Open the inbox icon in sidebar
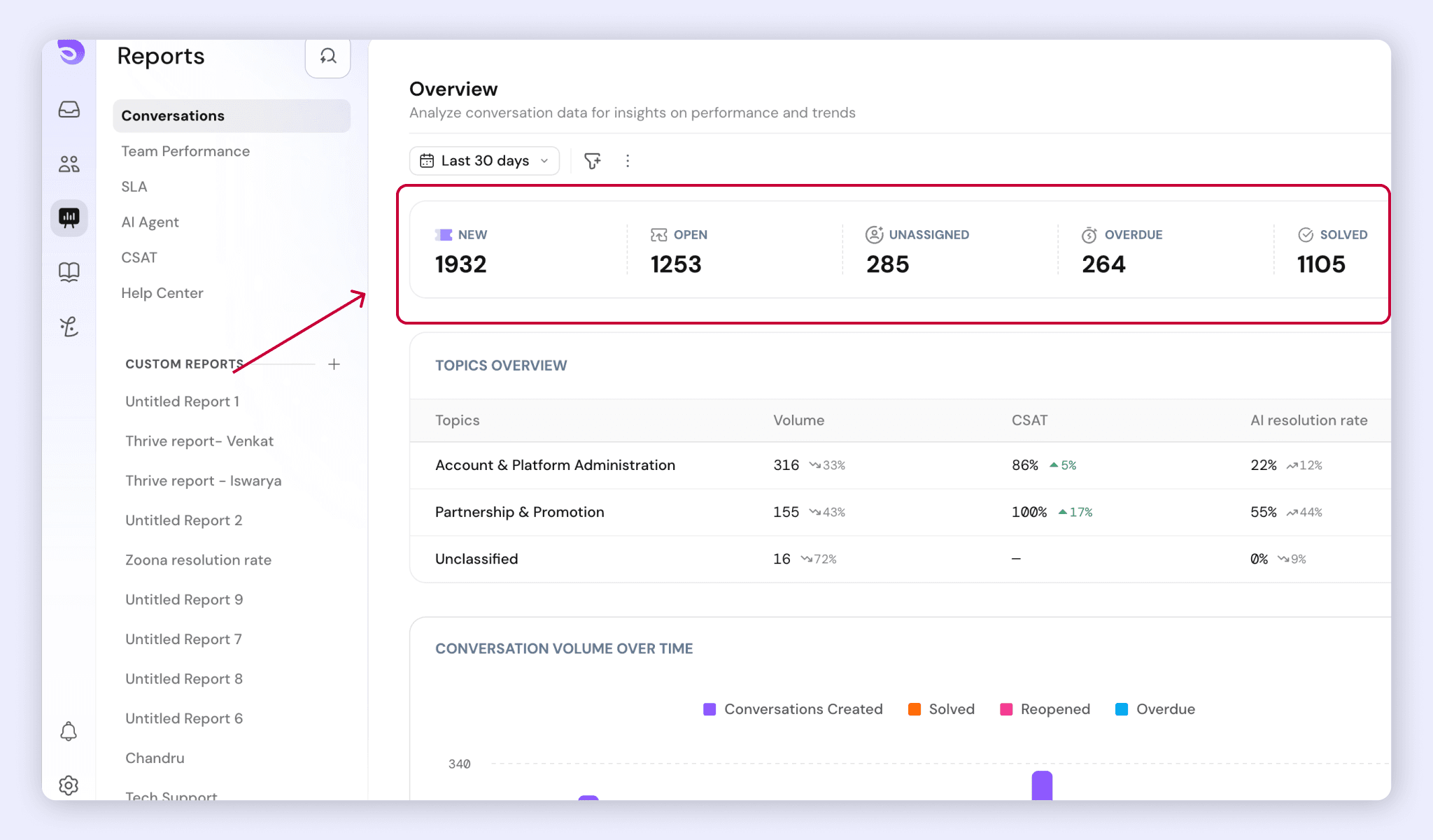This screenshot has width=1433, height=840. (x=69, y=110)
